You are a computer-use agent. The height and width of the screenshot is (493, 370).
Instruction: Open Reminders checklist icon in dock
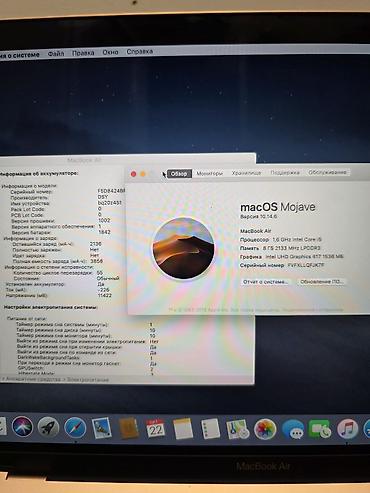click(210, 429)
